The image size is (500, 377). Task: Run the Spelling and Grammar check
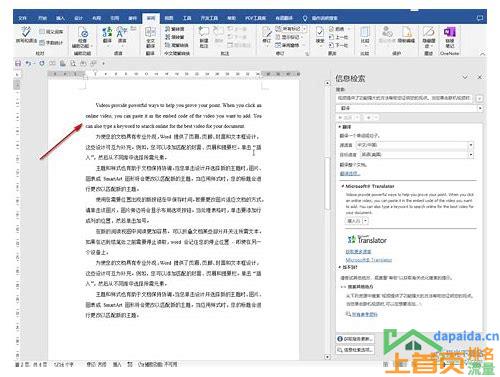click(26, 35)
